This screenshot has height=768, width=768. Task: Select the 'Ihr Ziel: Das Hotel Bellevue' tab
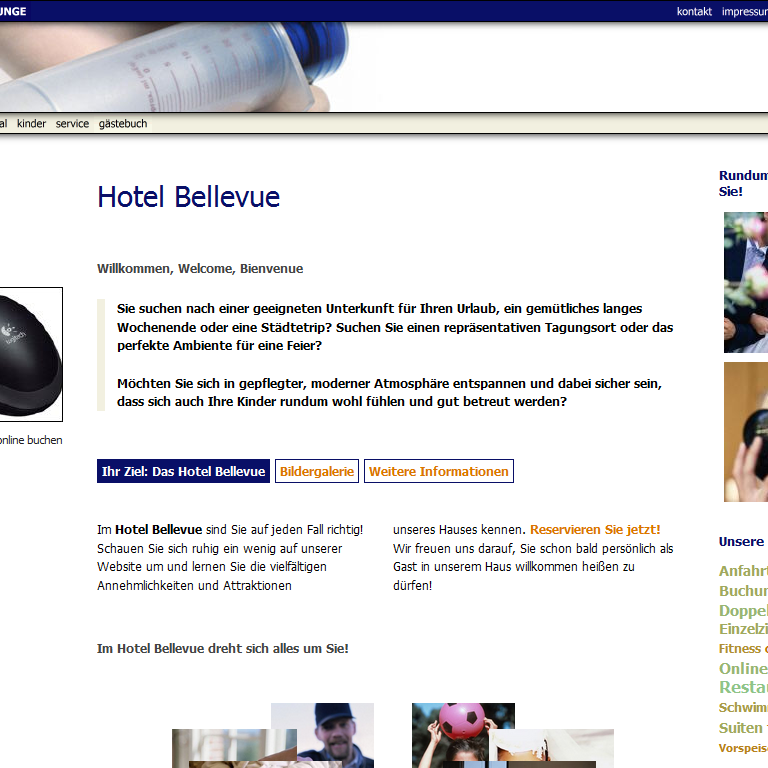tap(183, 471)
